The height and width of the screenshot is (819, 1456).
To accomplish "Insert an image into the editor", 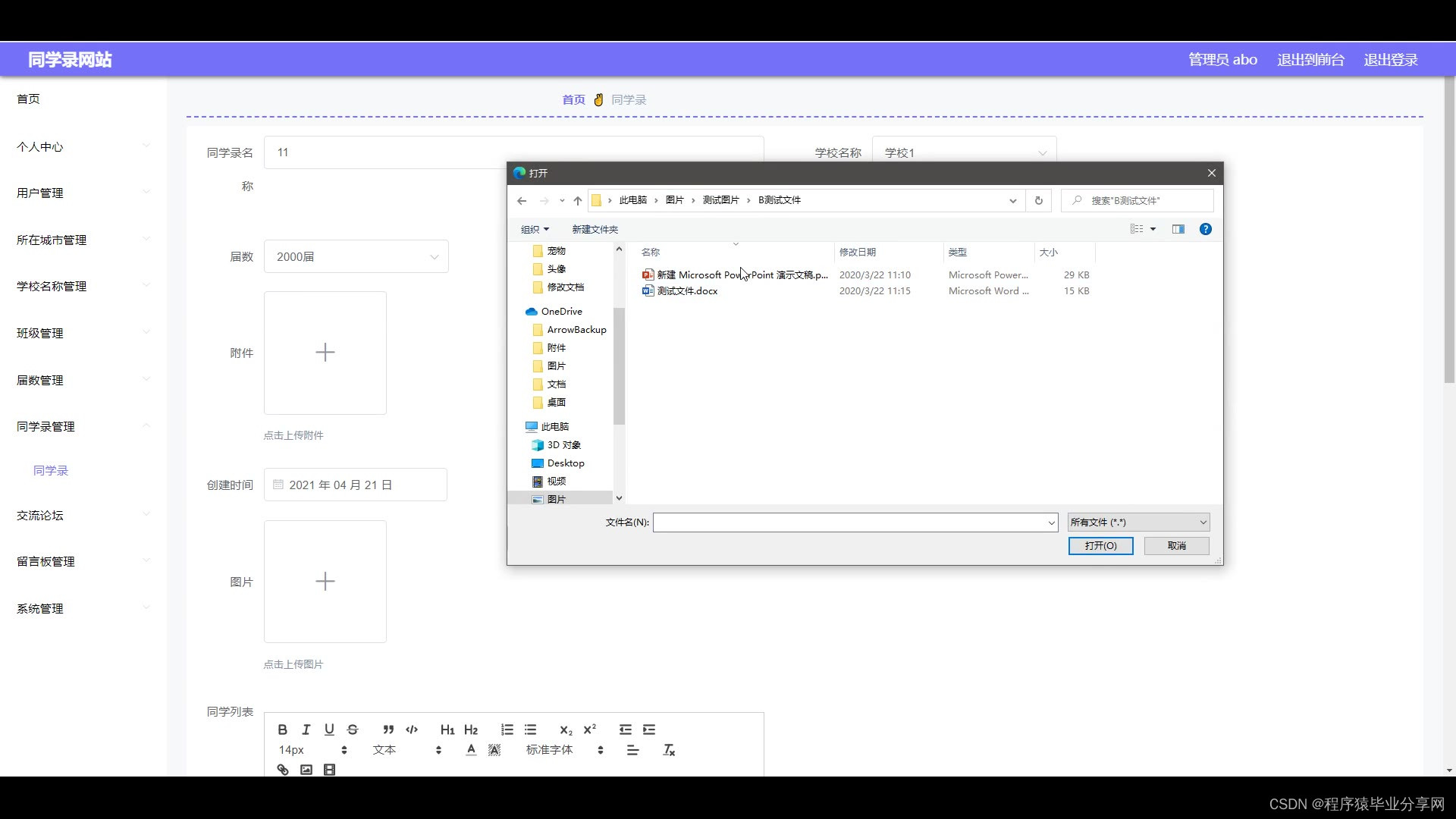I will pyautogui.click(x=306, y=770).
